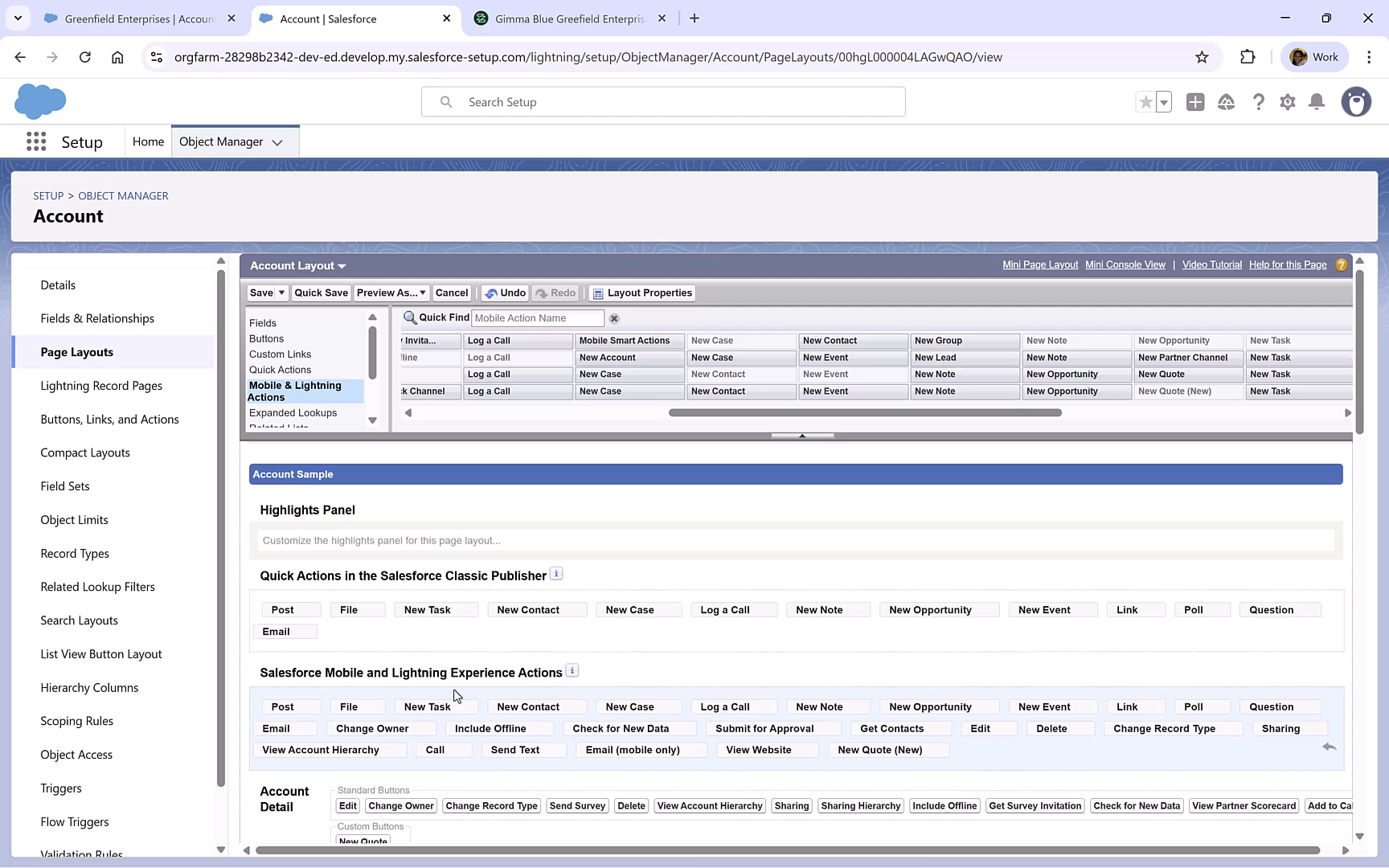Click the Salesforce help question mark icon
The height and width of the screenshot is (868, 1389).
pyautogui.click(x=1258, y=101)
